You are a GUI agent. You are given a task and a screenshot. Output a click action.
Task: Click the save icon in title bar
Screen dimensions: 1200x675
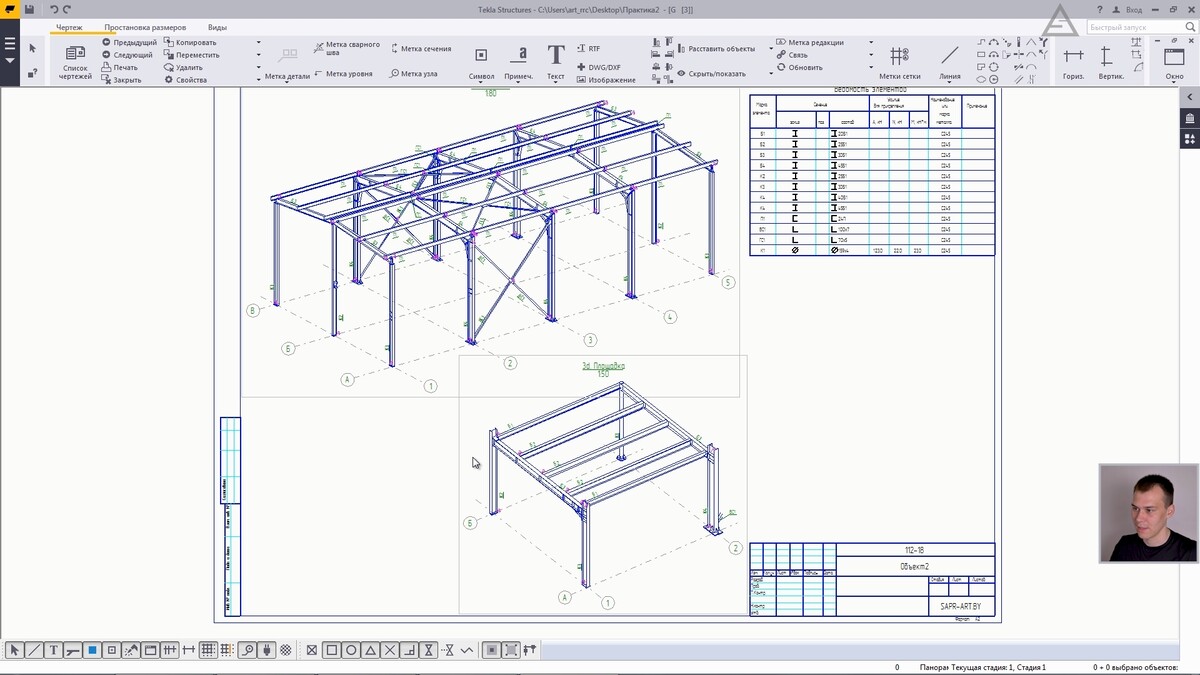click(29, 9)
